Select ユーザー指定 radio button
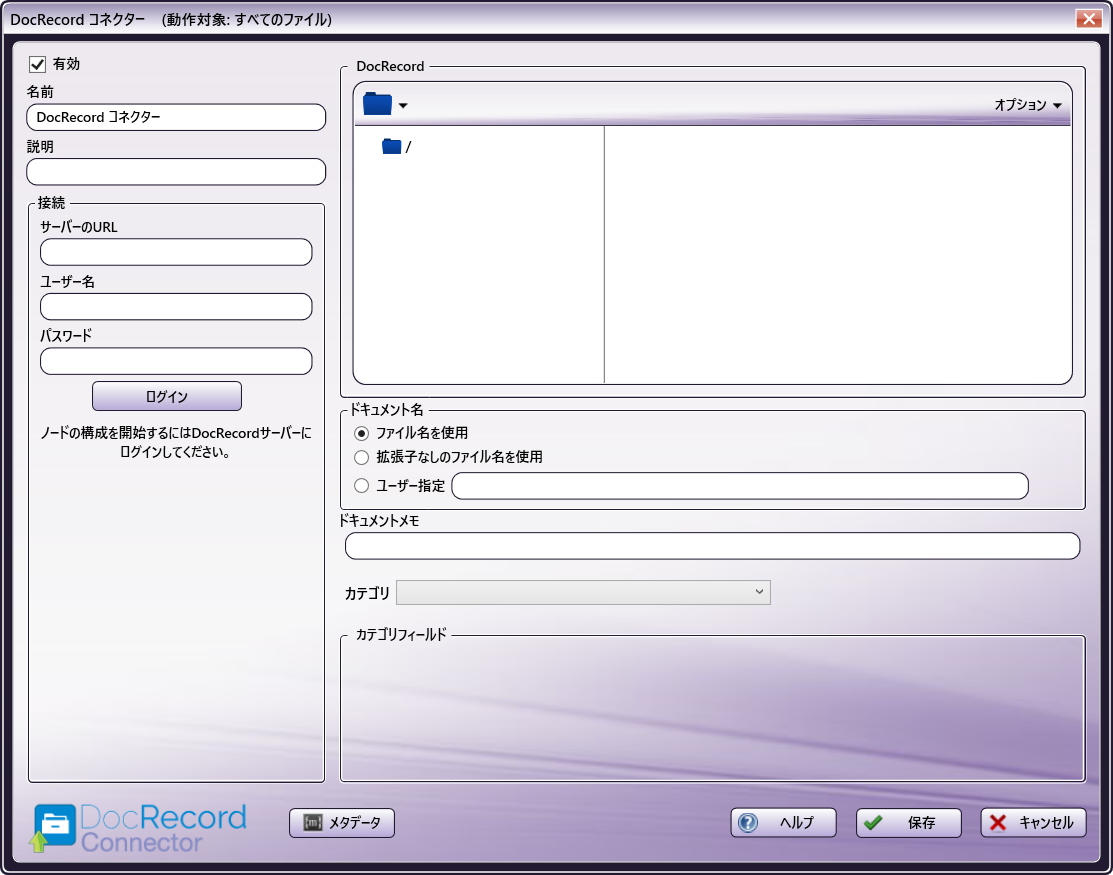 click(361, 485)
